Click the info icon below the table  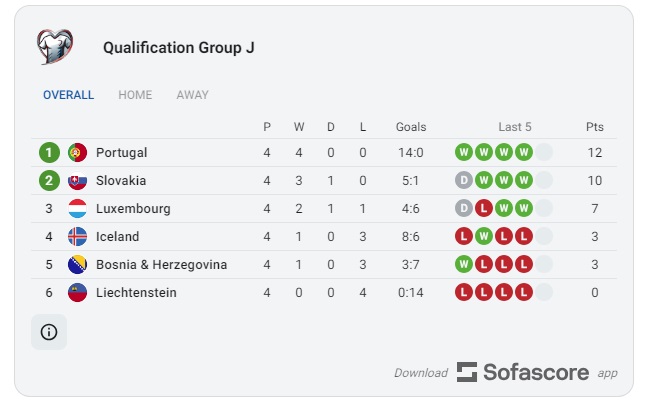(x=49, y=332)
